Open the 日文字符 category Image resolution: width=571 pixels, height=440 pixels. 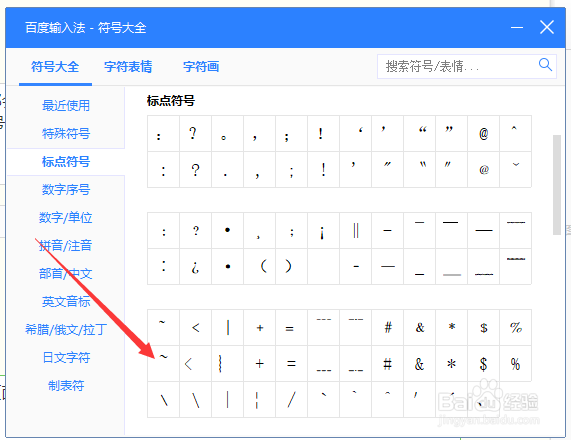66,358
